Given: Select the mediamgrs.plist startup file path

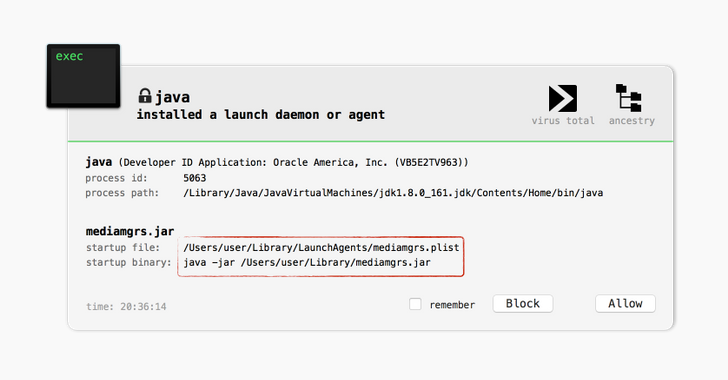Looking at the screenshot, I should click(x=321, y=248).
